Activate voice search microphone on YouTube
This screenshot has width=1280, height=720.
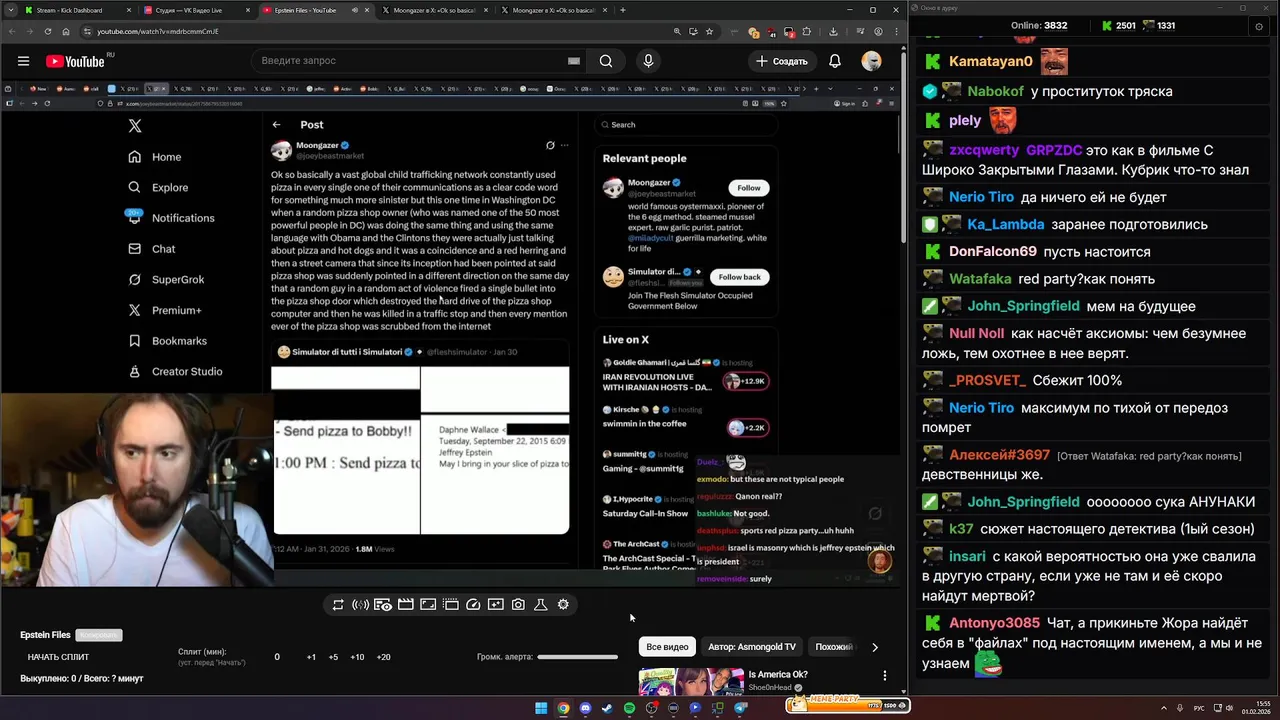648,61
